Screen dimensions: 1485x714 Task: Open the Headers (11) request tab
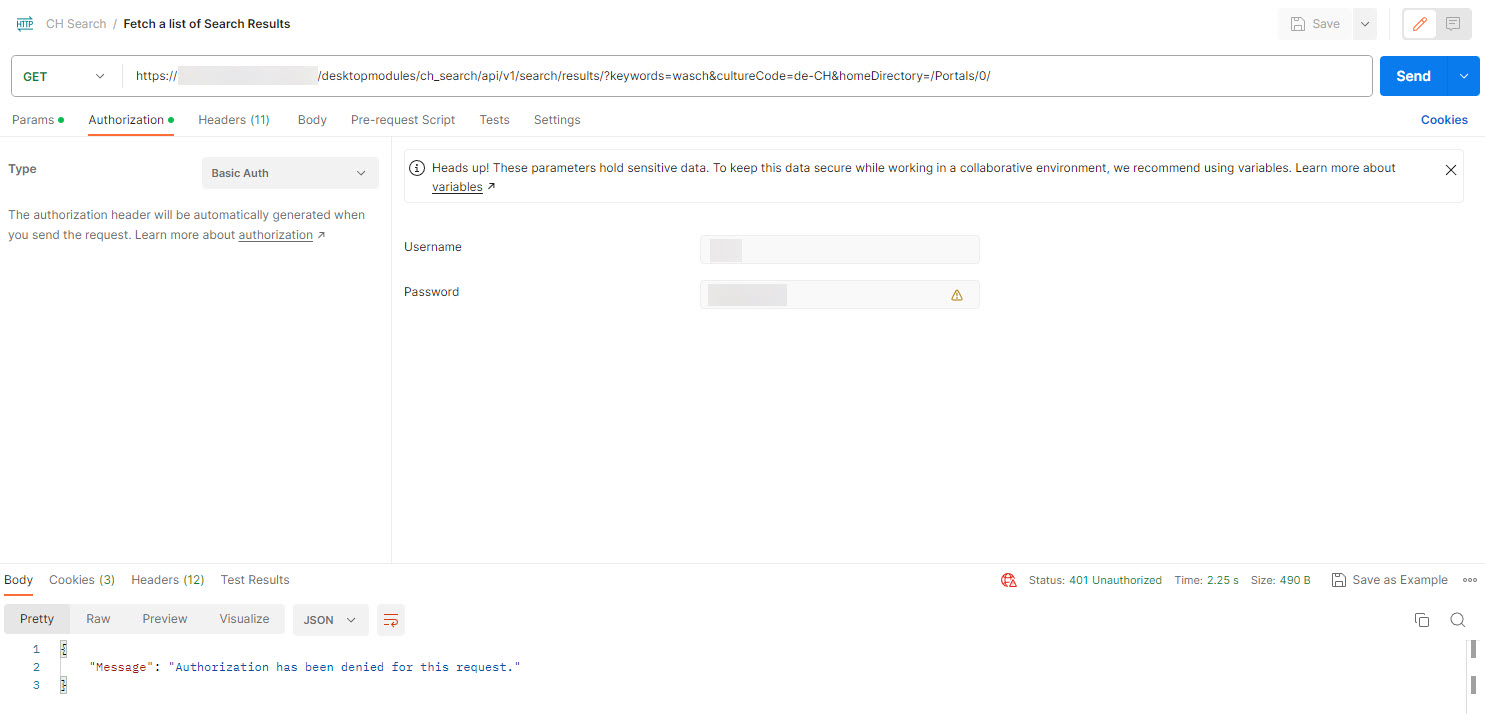[x=234, y=120]
